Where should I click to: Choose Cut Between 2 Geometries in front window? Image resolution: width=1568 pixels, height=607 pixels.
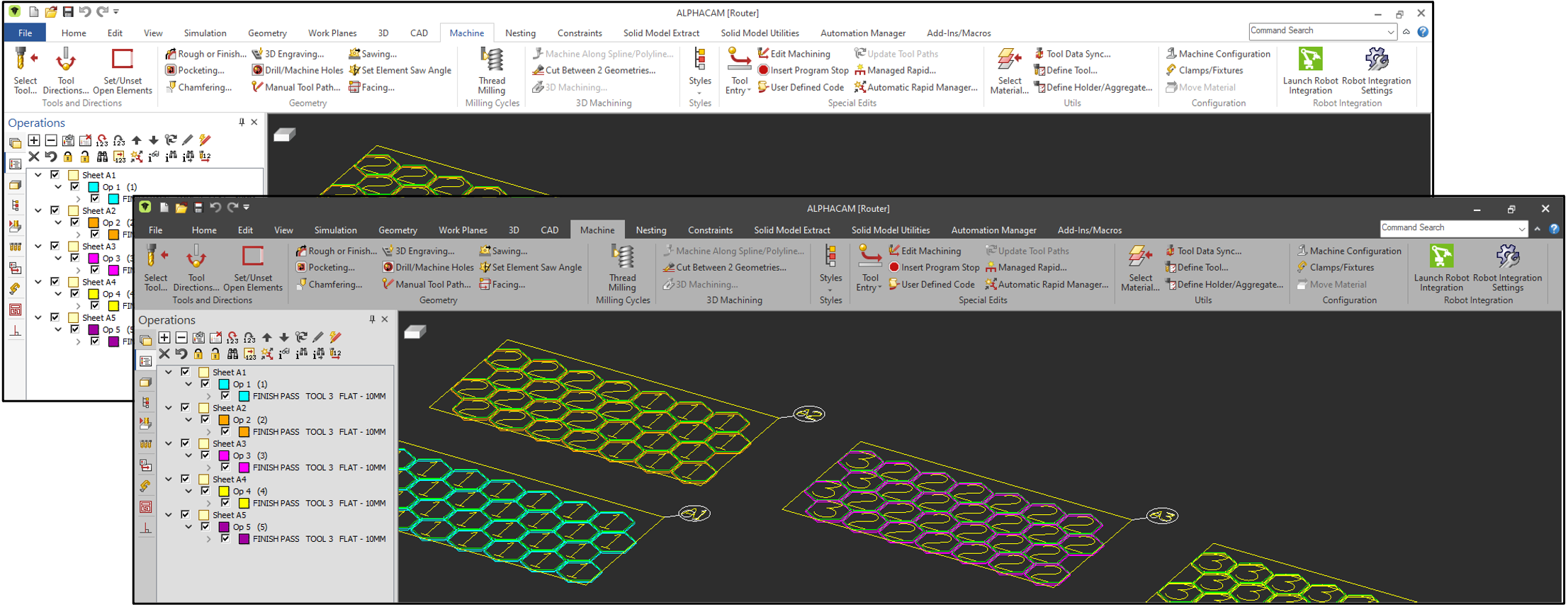click(x=725, y=268)
